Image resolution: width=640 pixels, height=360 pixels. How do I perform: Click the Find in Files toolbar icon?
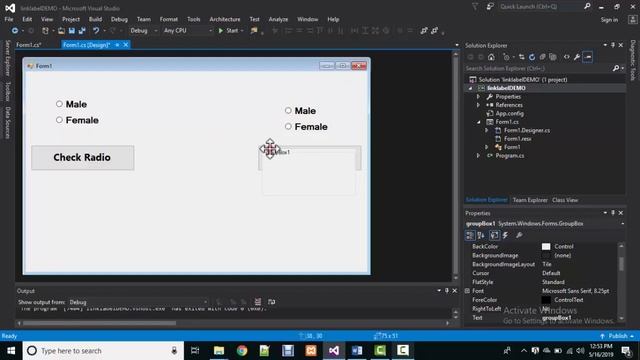[254, 31]
